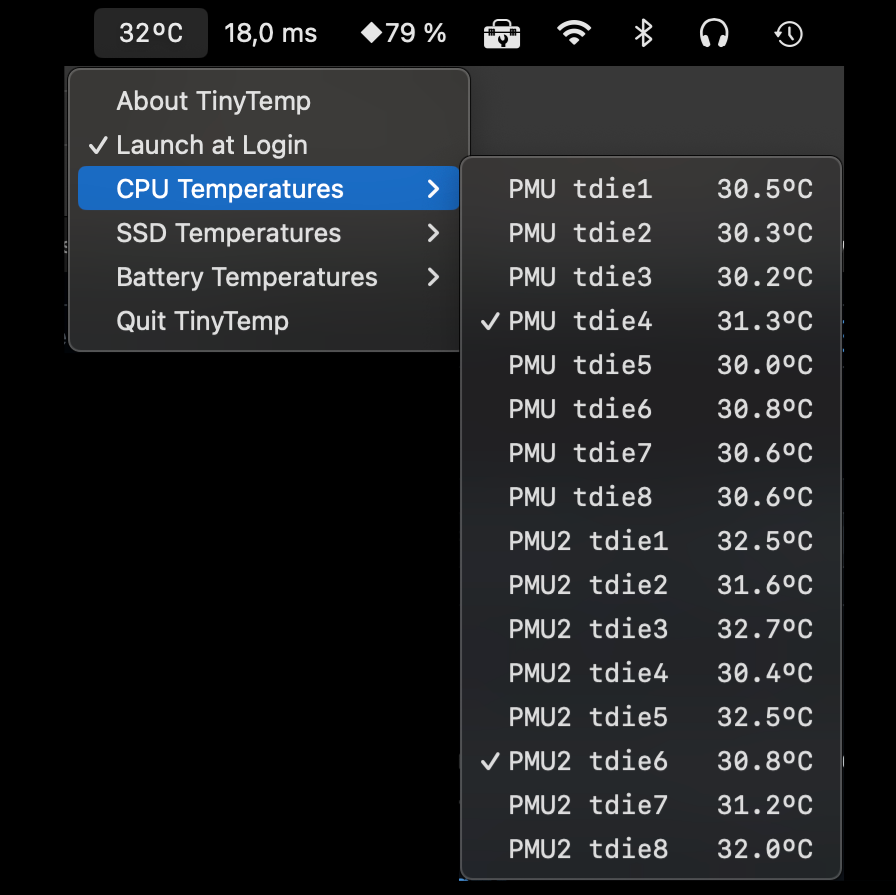This screenshot has height=895, width=896.
Task: Open the CPU Temperatures submenu
Action: 269,189
